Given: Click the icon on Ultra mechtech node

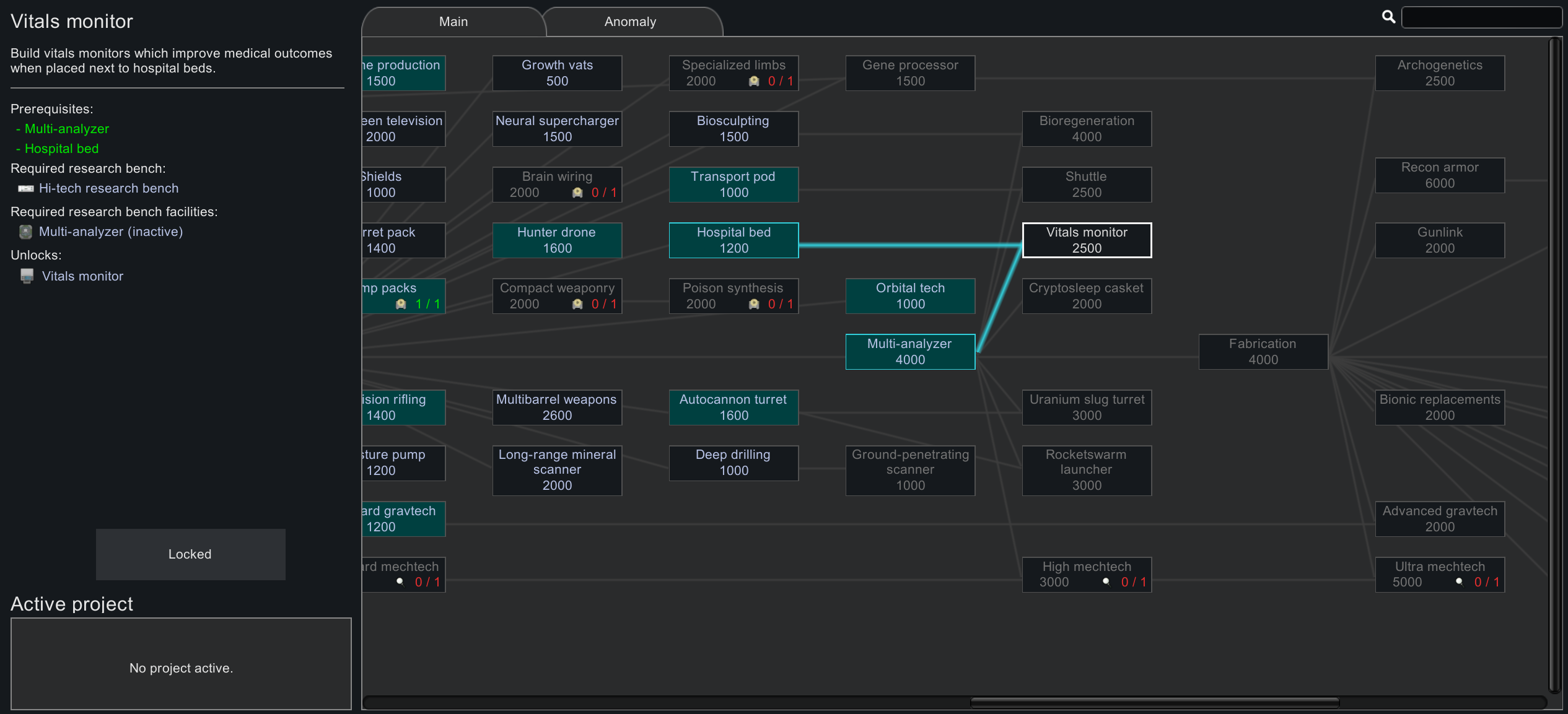Looking at the screenshot, I should [x=1459, y=582].
